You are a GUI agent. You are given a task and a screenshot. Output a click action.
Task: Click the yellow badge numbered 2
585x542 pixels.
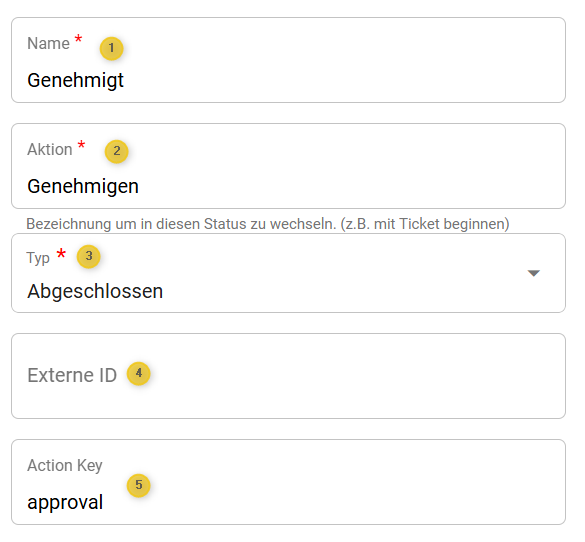click(x=117, y=151)
